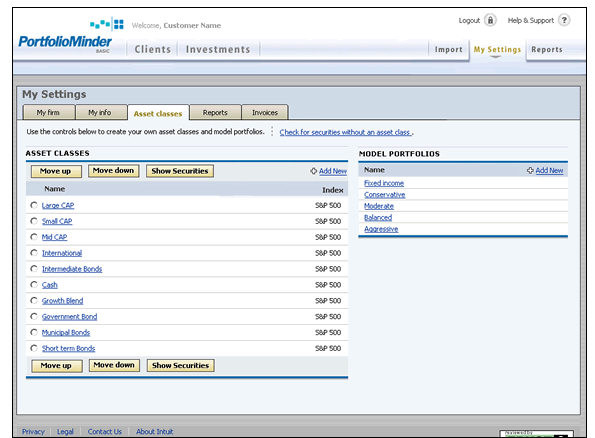Click the plus icon beside Model Portfolios Add New
The height and width of the screenshot is (438, 595).
click(x=530, y=170)
